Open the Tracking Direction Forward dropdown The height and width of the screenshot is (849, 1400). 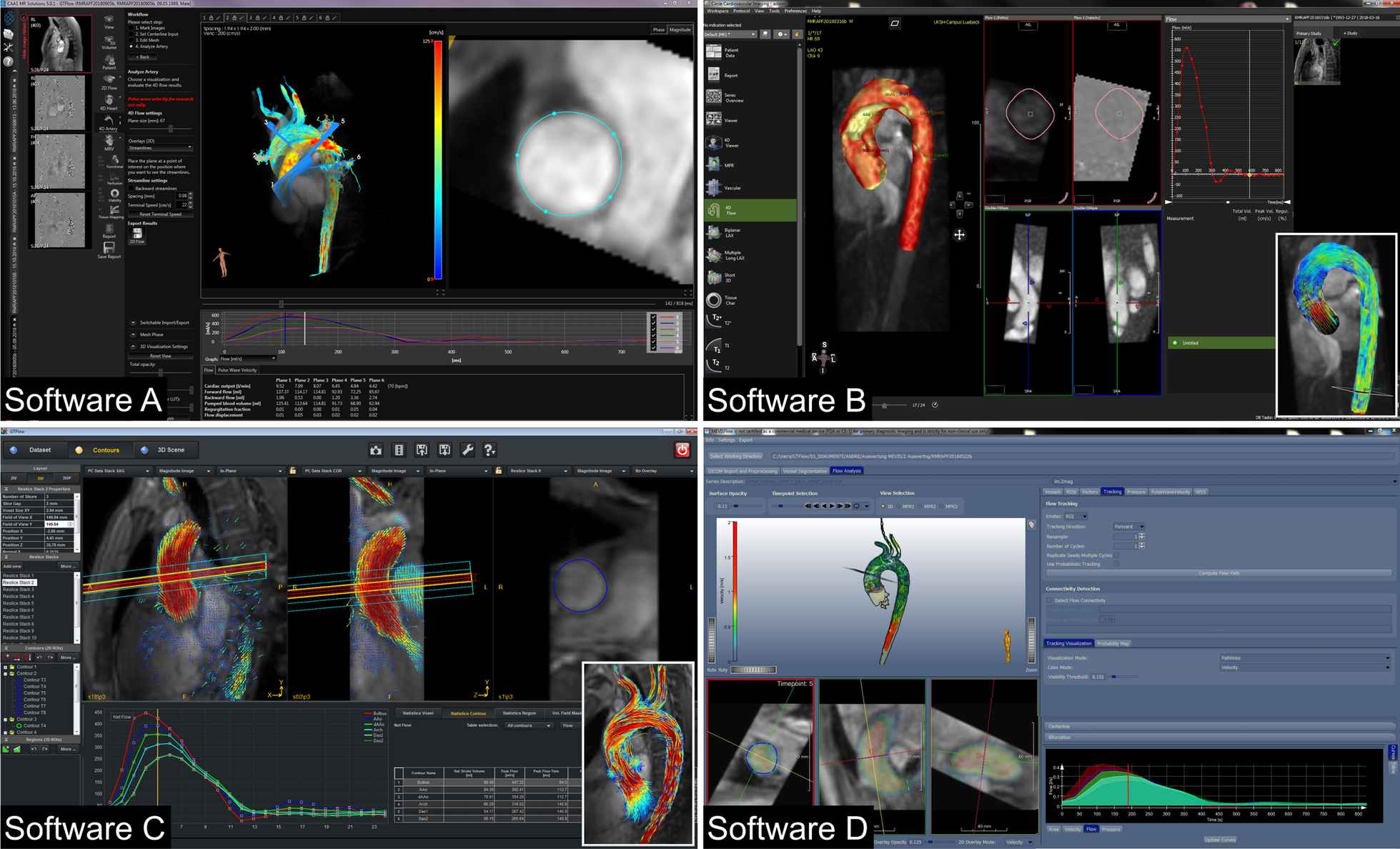(1128, 527)
